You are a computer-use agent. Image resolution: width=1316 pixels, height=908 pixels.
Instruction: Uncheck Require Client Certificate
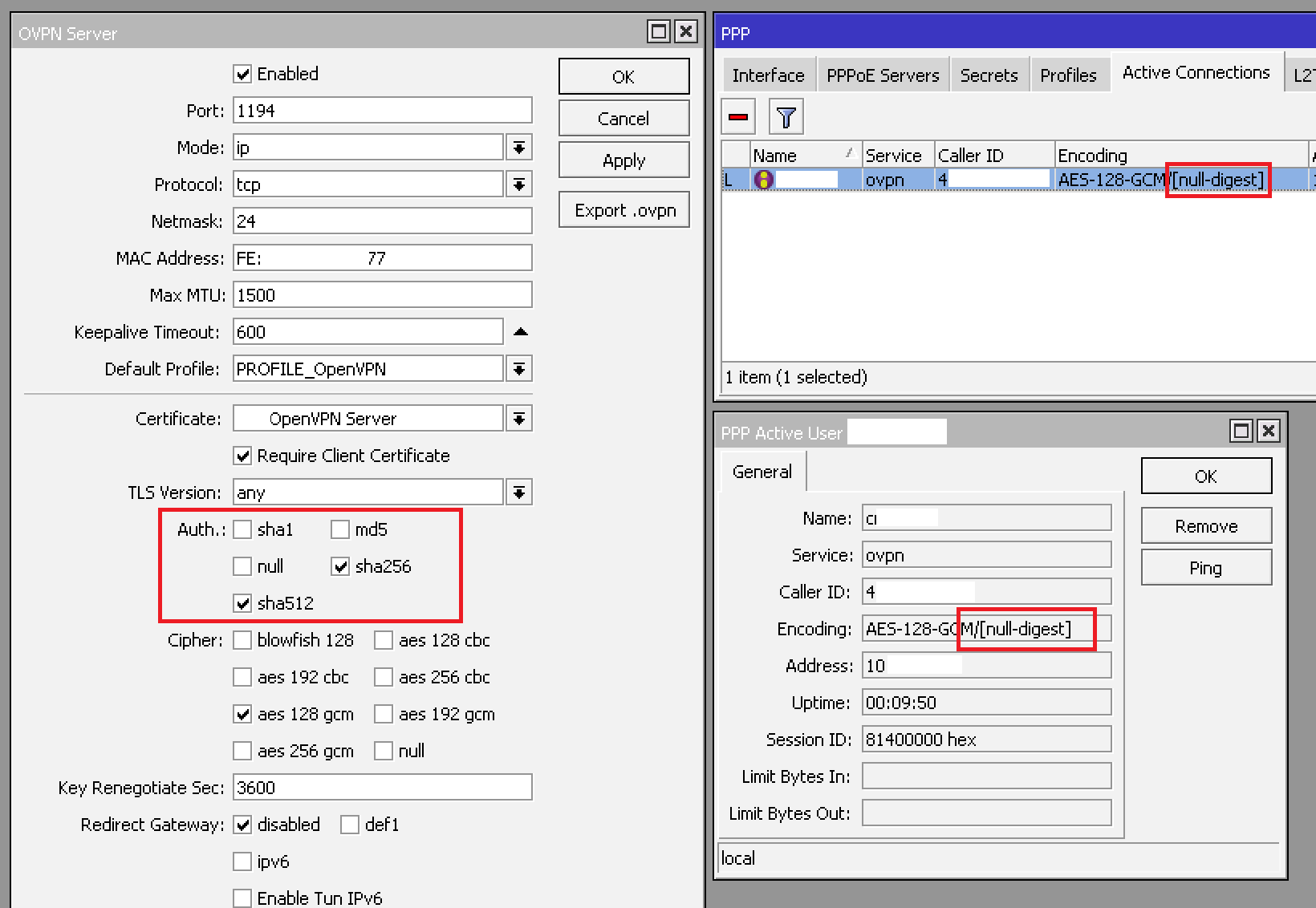point(242,456)
